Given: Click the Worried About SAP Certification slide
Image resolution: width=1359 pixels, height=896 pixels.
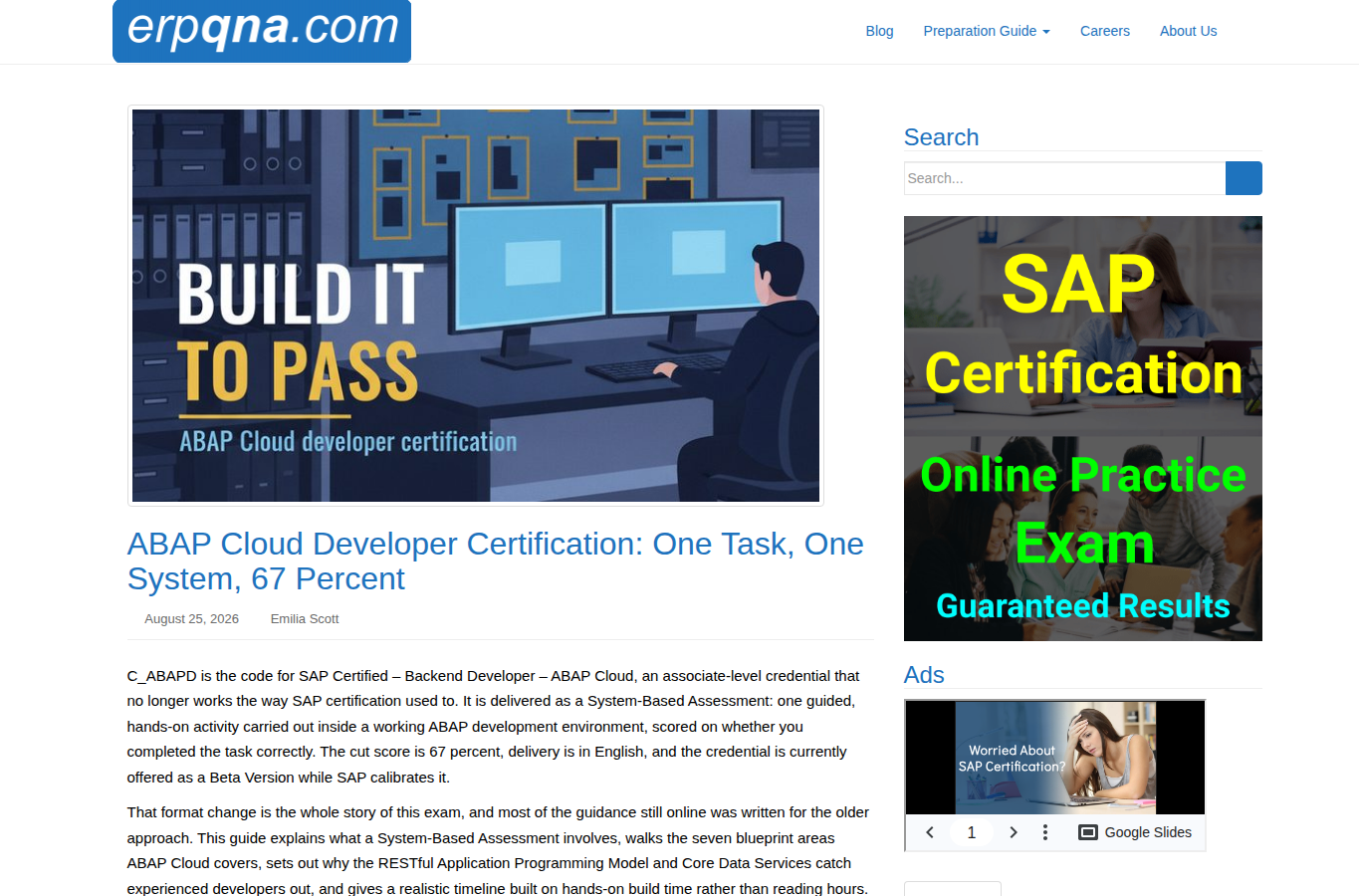Looking at the screenshot, I should coord(1055,758).
